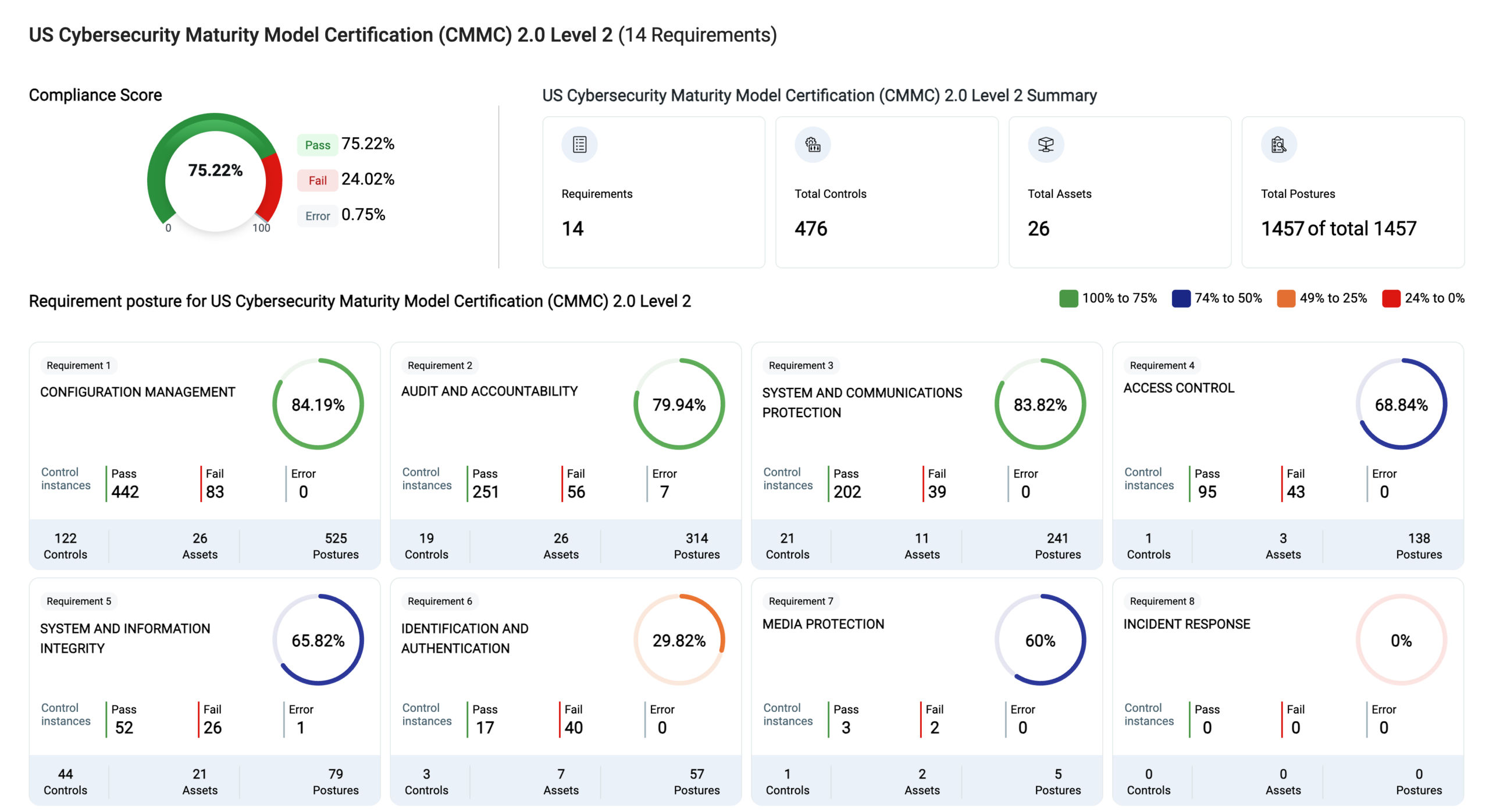Click the 65.82% progress ring
The height and width of the screenshot is (812, 1489).
318,639
